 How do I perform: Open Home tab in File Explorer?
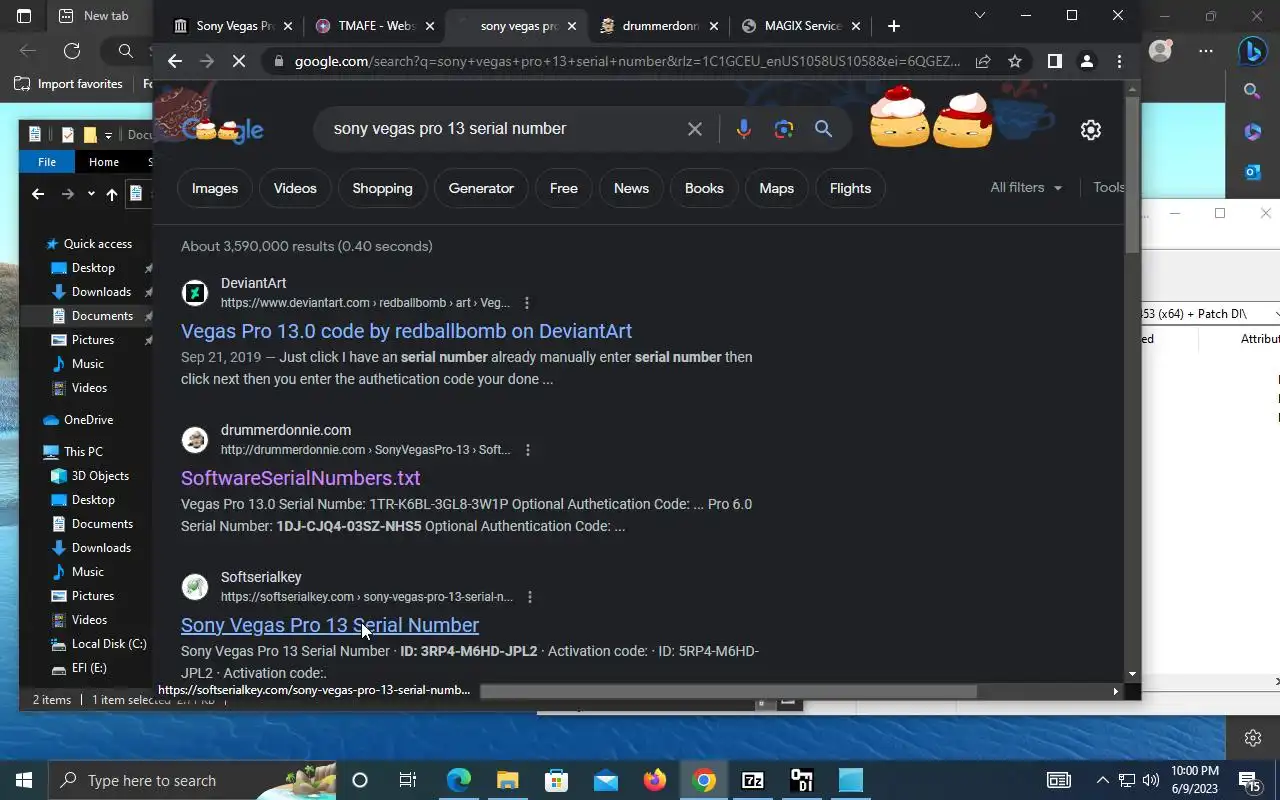click(x=104, y=162)
